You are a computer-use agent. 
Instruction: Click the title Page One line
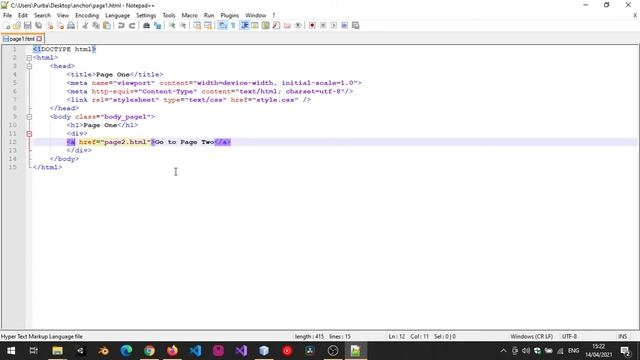click(115, 75)
